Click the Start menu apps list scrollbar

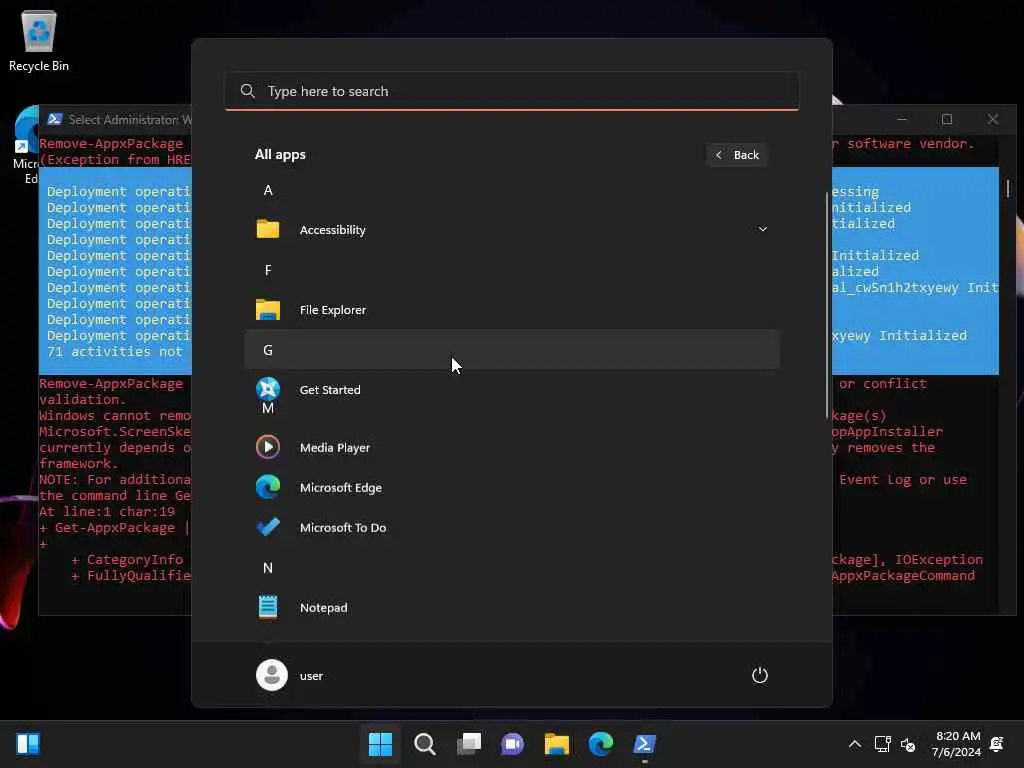click(827, 306)
